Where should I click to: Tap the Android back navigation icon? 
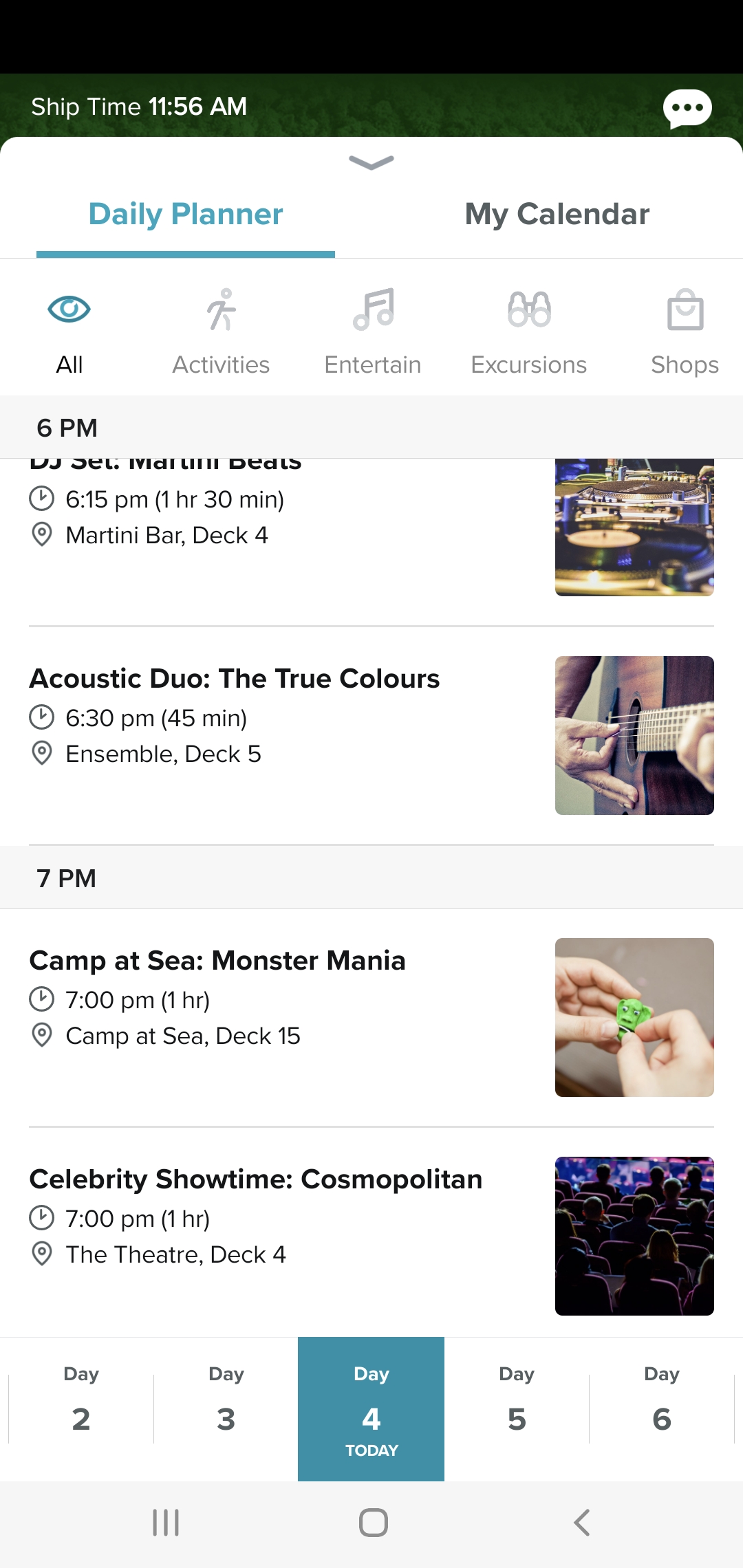tap(582, 1523)
